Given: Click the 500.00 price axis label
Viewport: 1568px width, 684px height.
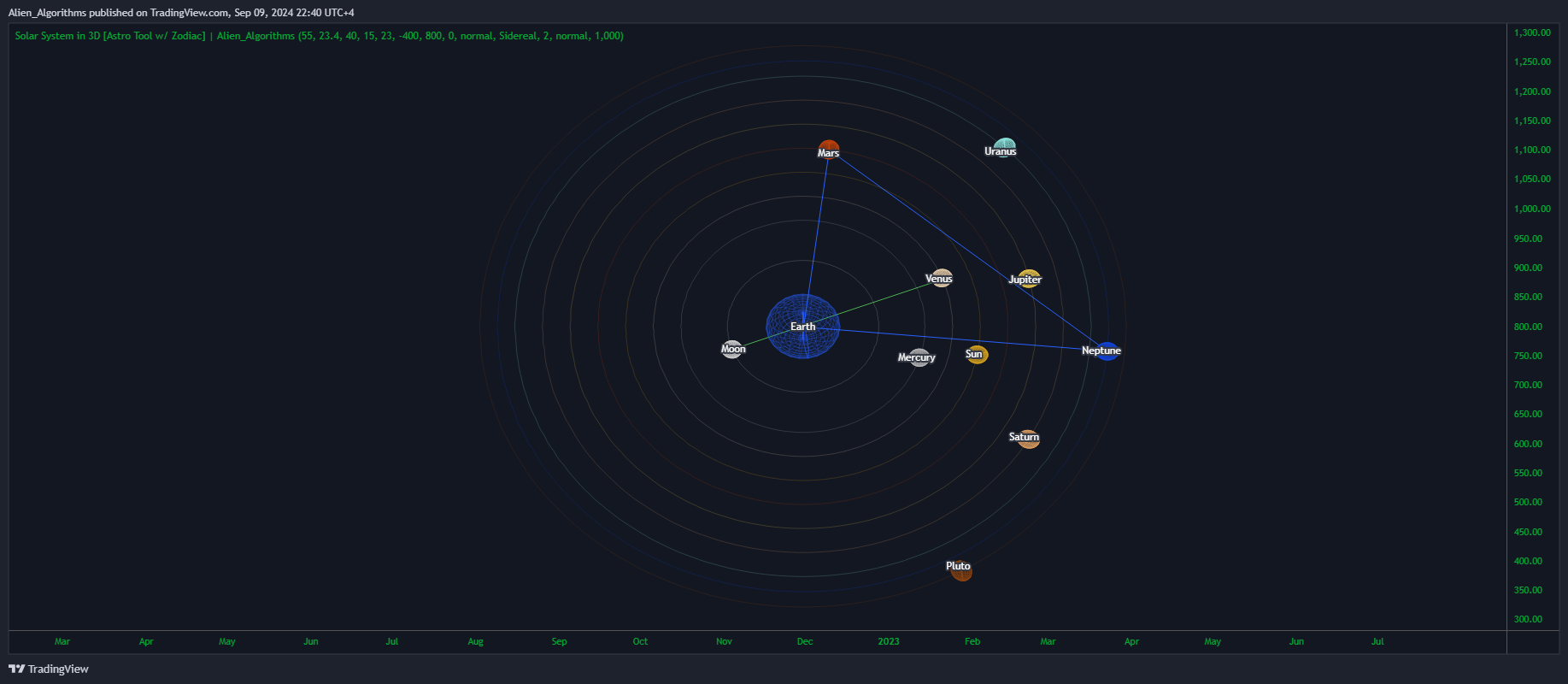Looking at the screenshot, I should point(1528,502).
